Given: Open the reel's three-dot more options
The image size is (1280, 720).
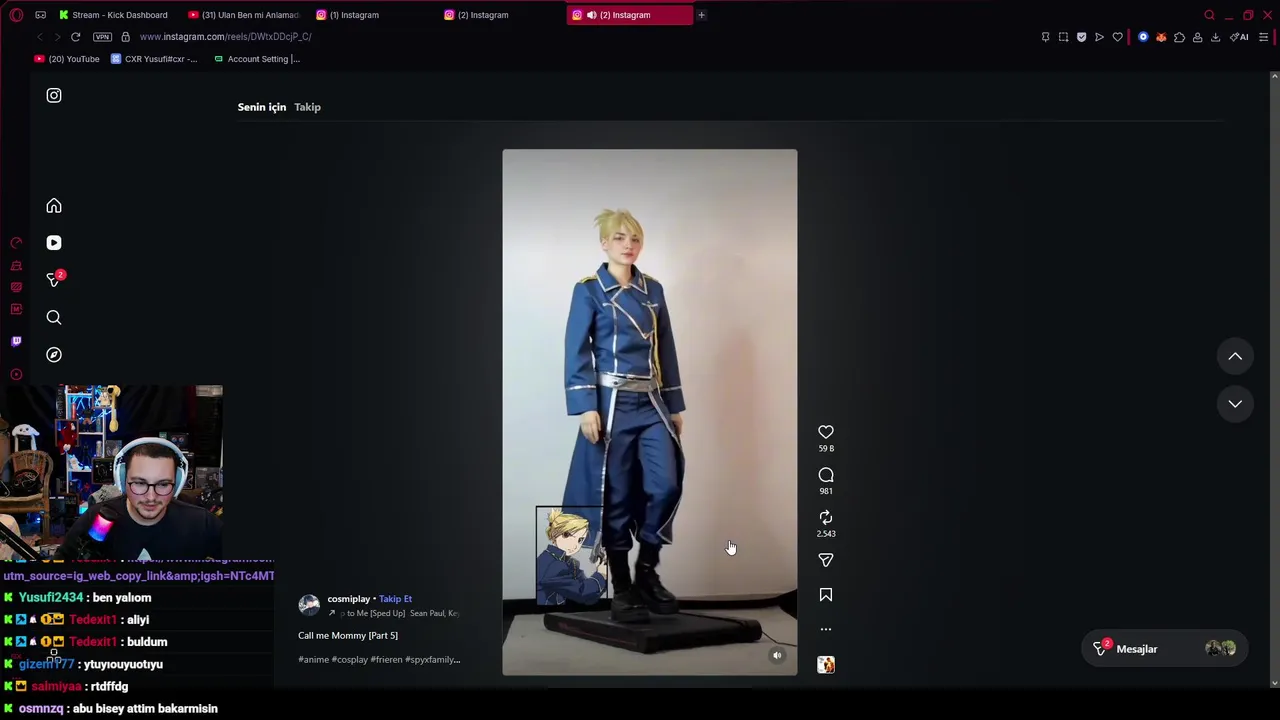Looking at the screenshot, I should (826, 629).
